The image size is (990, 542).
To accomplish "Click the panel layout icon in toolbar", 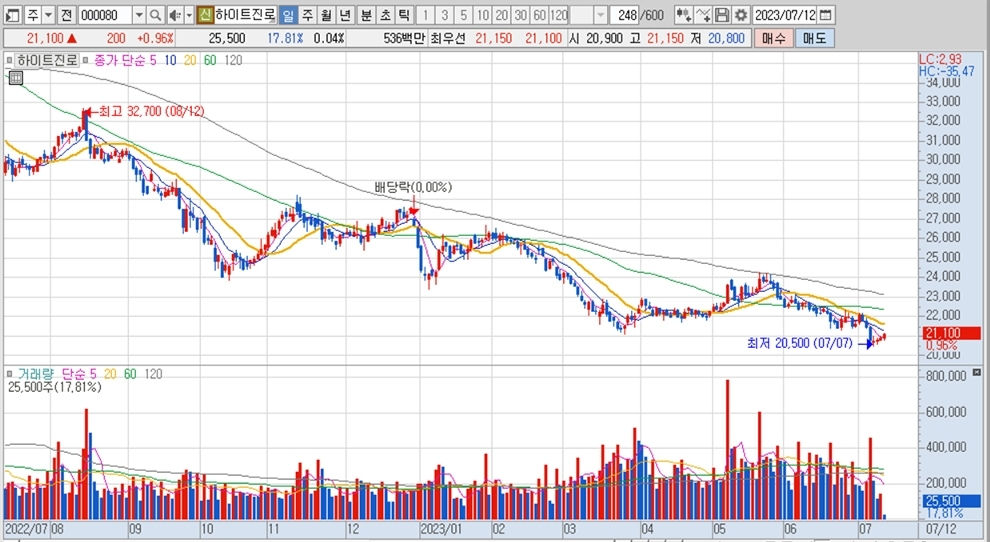I will [13, 15].
